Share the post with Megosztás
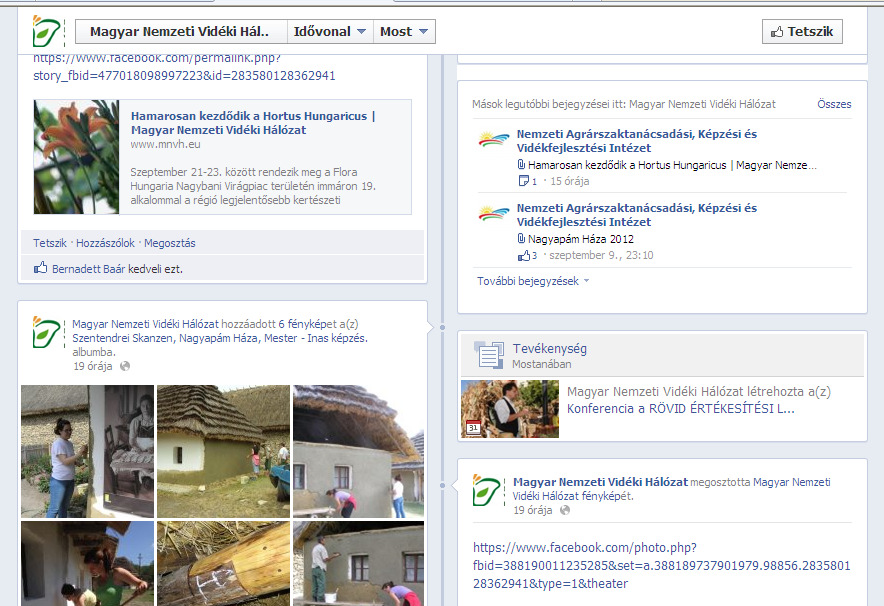This screenshot has height=606, width=884. point(170,243)
